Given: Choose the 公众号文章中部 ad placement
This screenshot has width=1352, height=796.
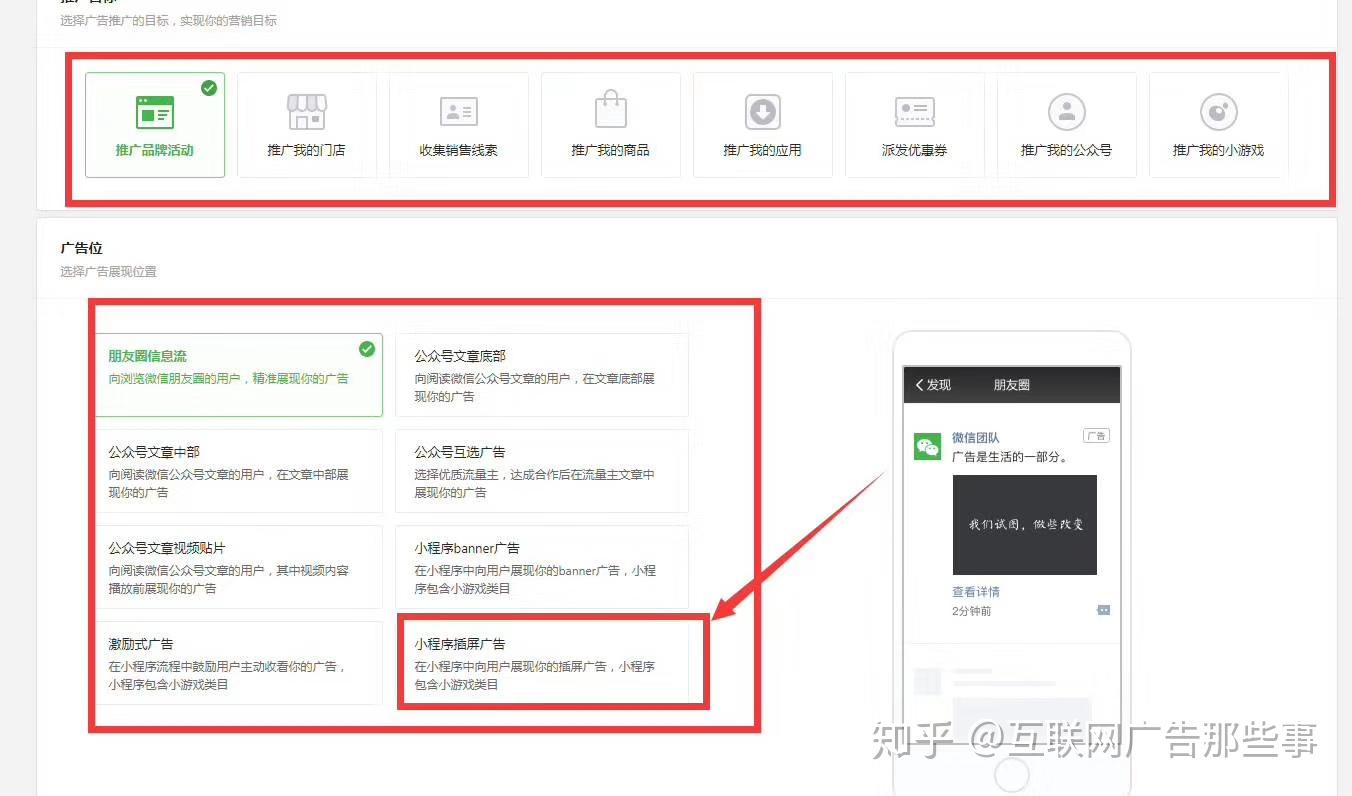Looking at the screenshot, I should 239,471.
